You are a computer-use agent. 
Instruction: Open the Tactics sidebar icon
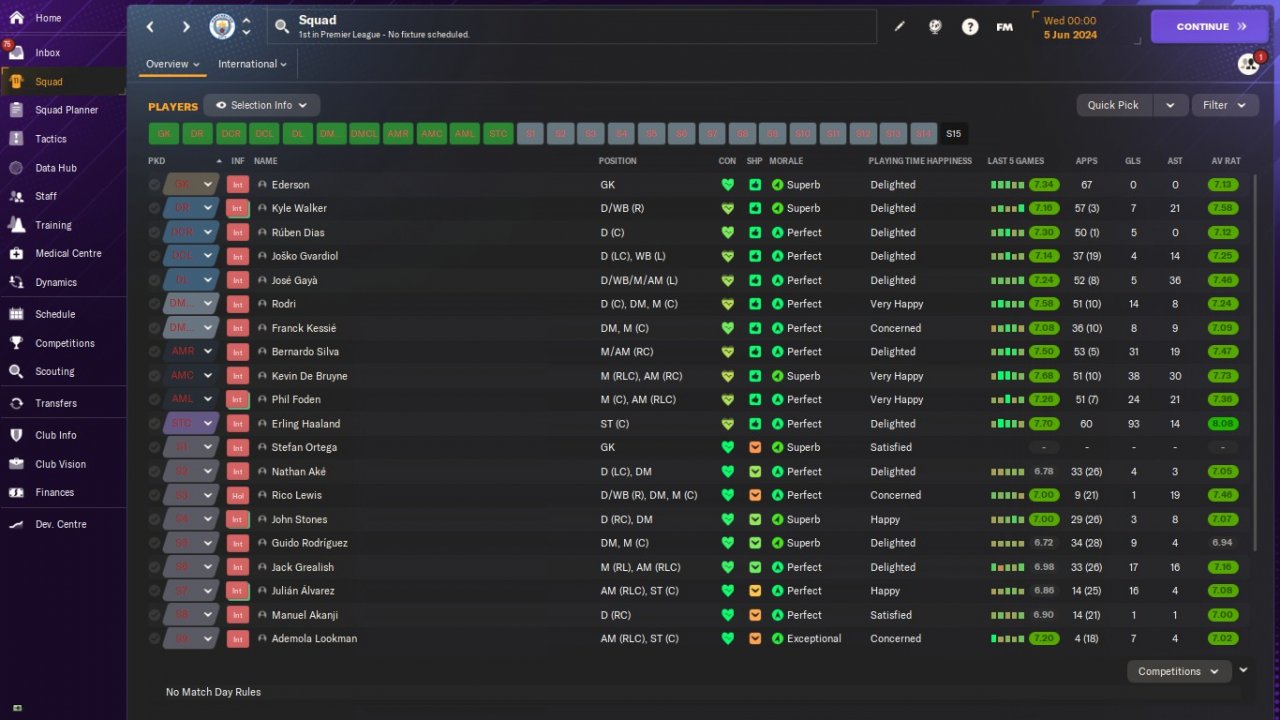click(x=16, y=139)
